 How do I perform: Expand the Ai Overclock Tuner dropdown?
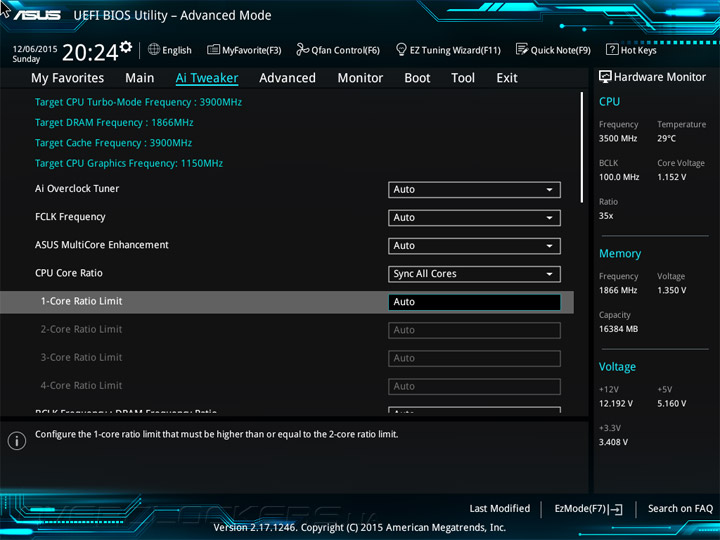pos(474,190)
